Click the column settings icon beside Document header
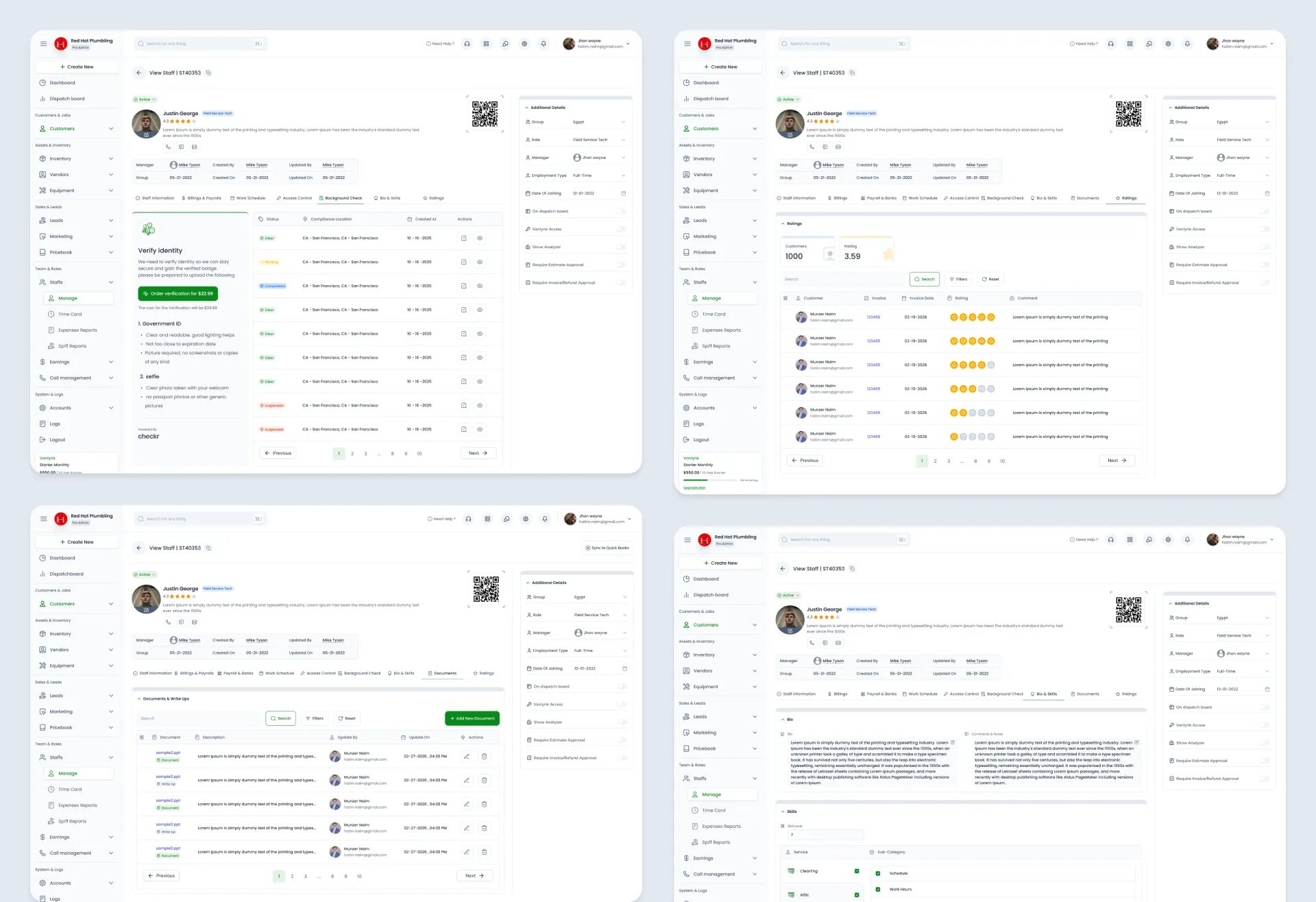This screenshot has width=1316, height=902. pos(142,738)
